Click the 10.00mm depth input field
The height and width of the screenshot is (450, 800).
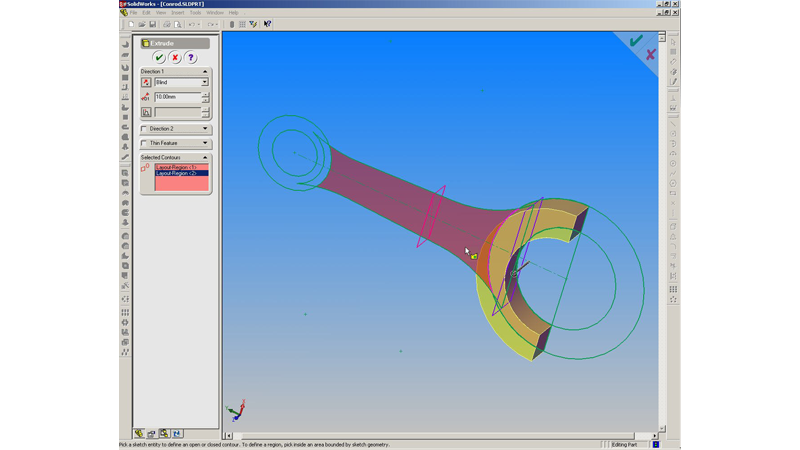[x=177, y=97]
